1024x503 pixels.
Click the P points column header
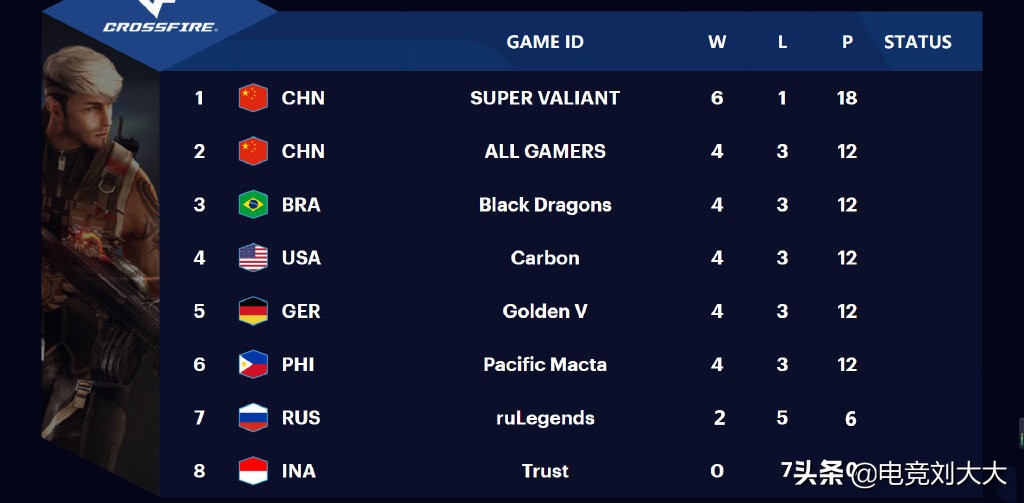coord(847,42)
